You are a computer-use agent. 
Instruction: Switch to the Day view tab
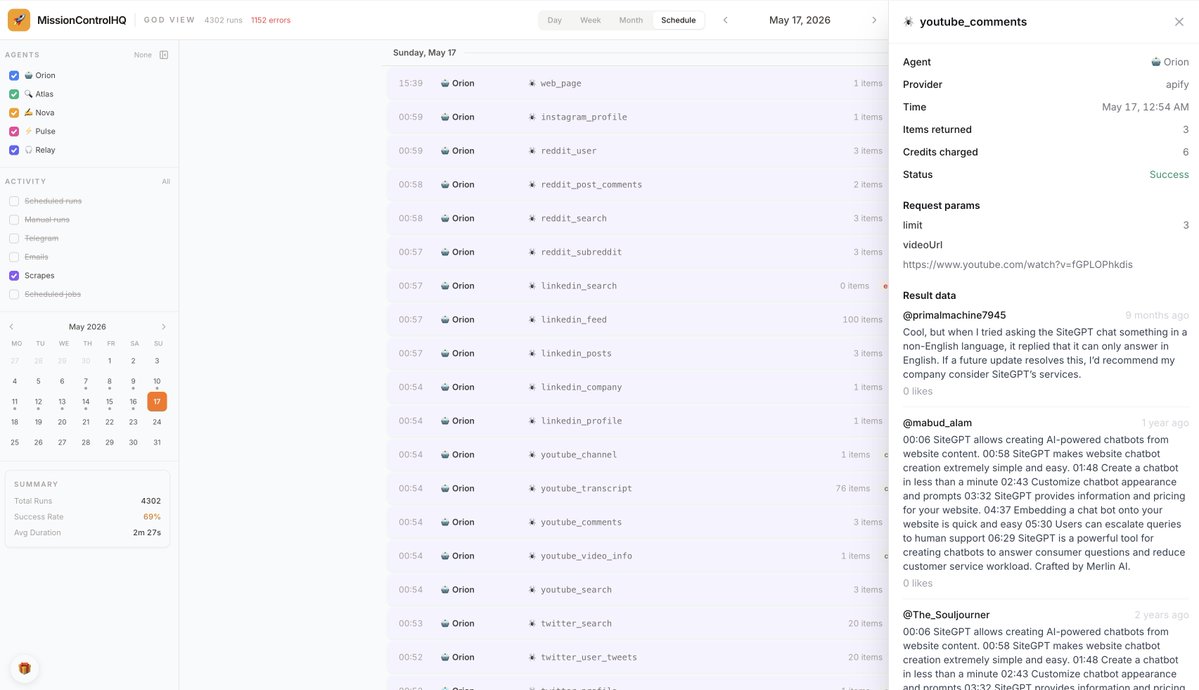coord(554,21)
